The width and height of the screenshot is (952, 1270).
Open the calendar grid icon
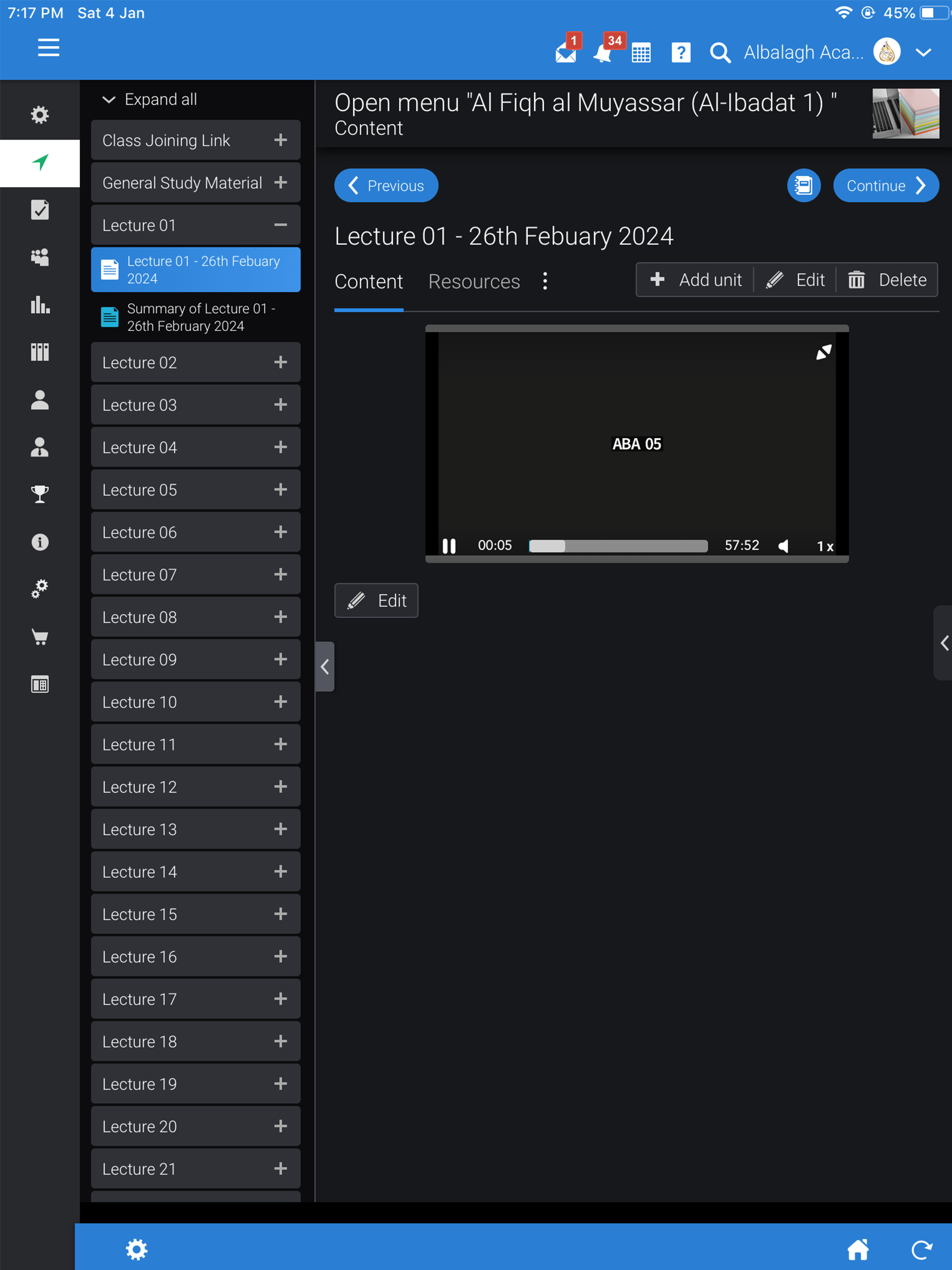[x=641, y=53]
